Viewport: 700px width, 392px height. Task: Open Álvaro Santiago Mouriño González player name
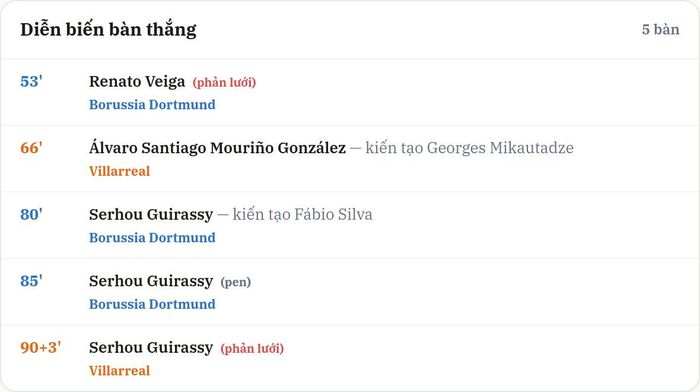point(217,148)
